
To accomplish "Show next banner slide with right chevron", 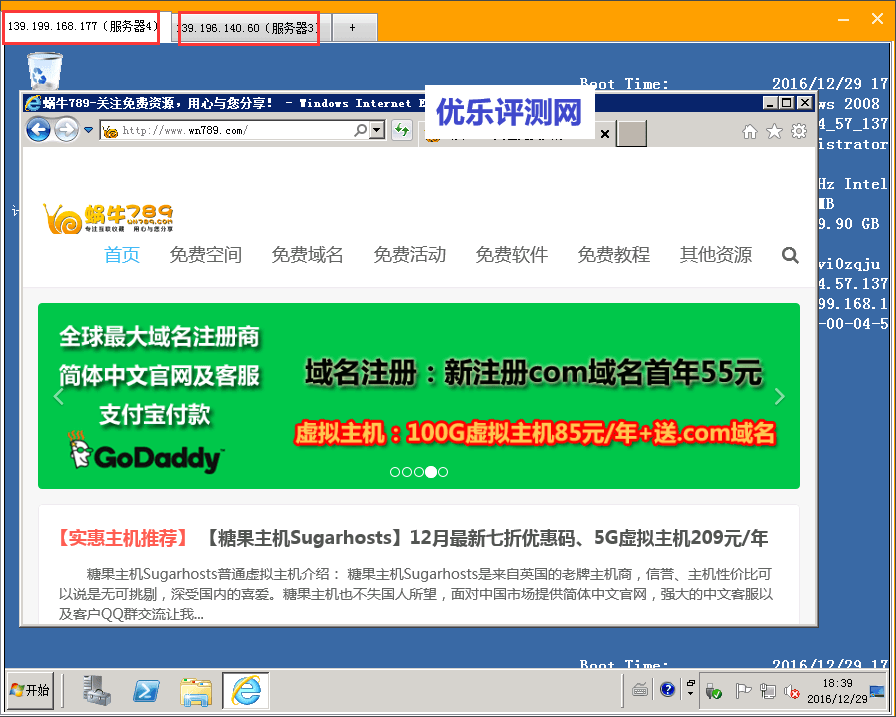I will click(779, 396).
